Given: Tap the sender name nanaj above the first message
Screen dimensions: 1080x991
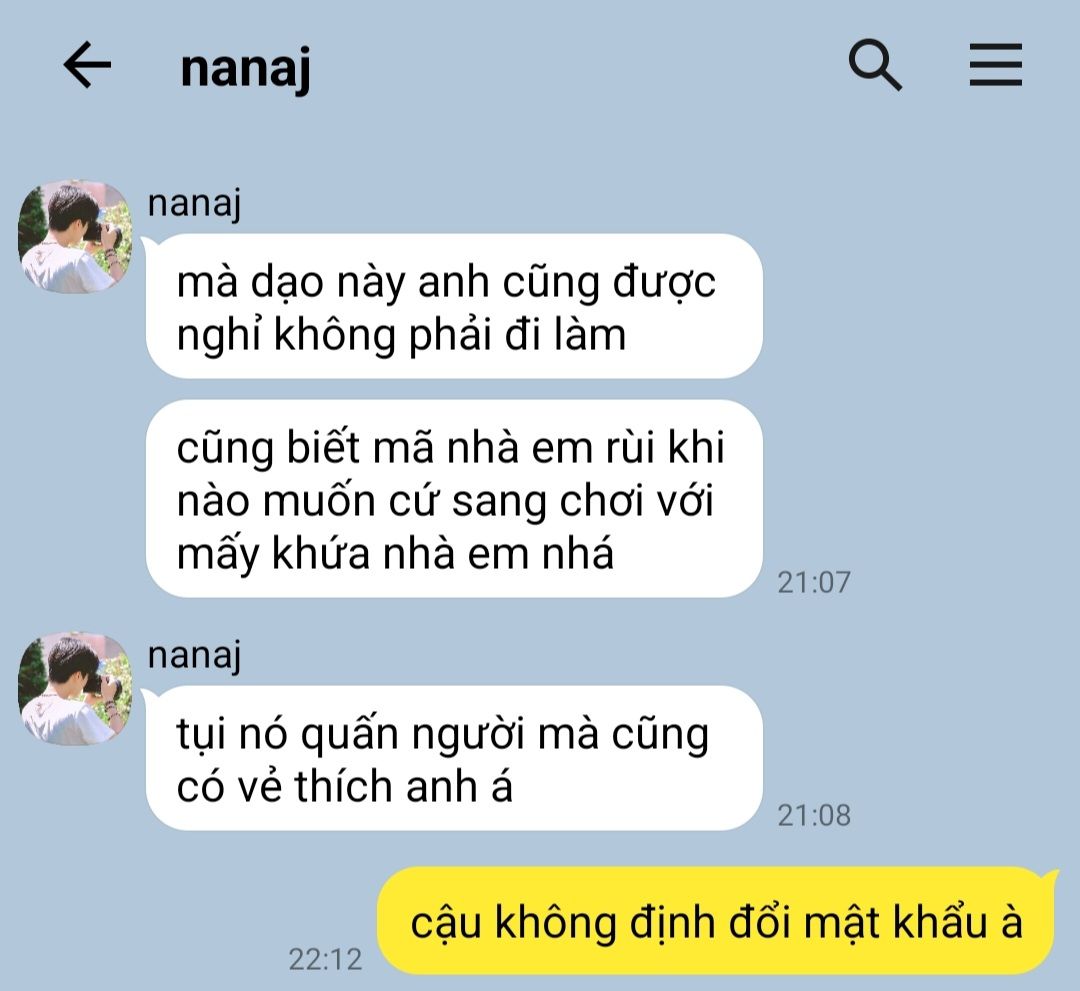Looking at the screenshot, I should pyautogui.click(x=194, y=204).
